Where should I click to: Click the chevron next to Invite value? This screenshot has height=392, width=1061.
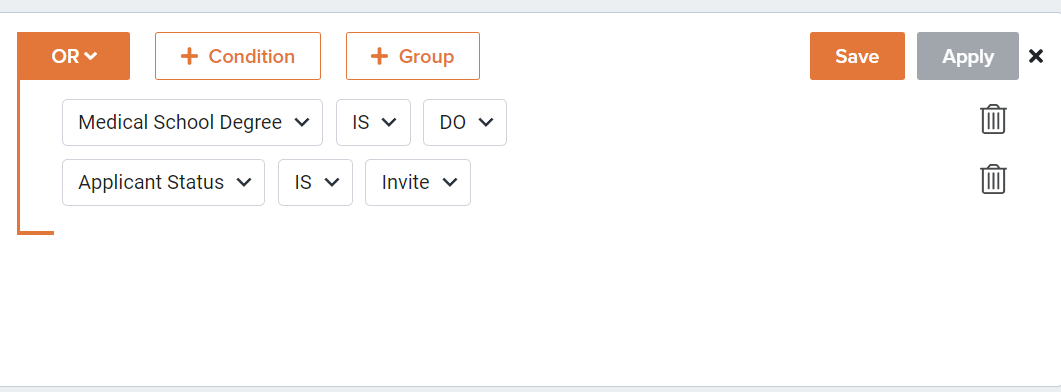click(x=450, y=182)
